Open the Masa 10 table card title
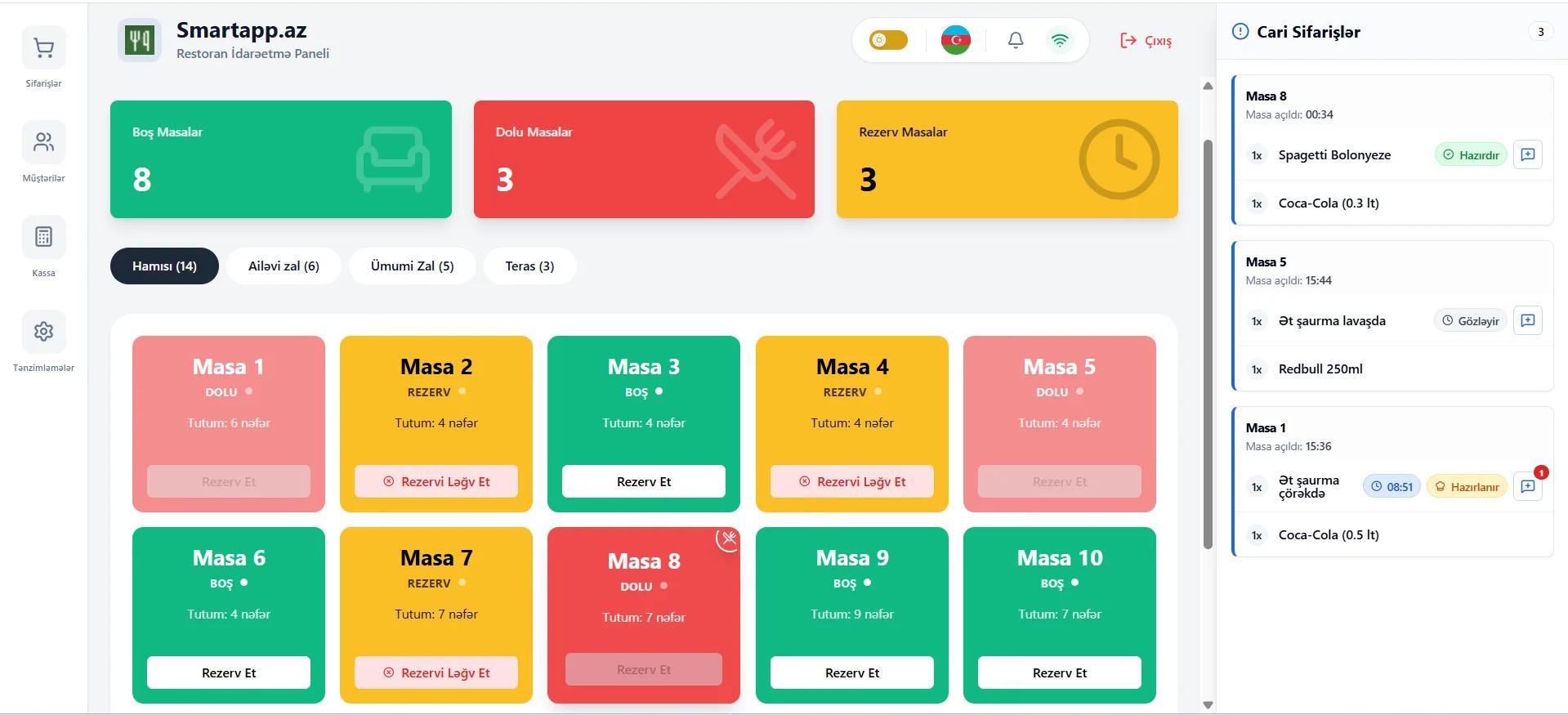 [1060, 558]
